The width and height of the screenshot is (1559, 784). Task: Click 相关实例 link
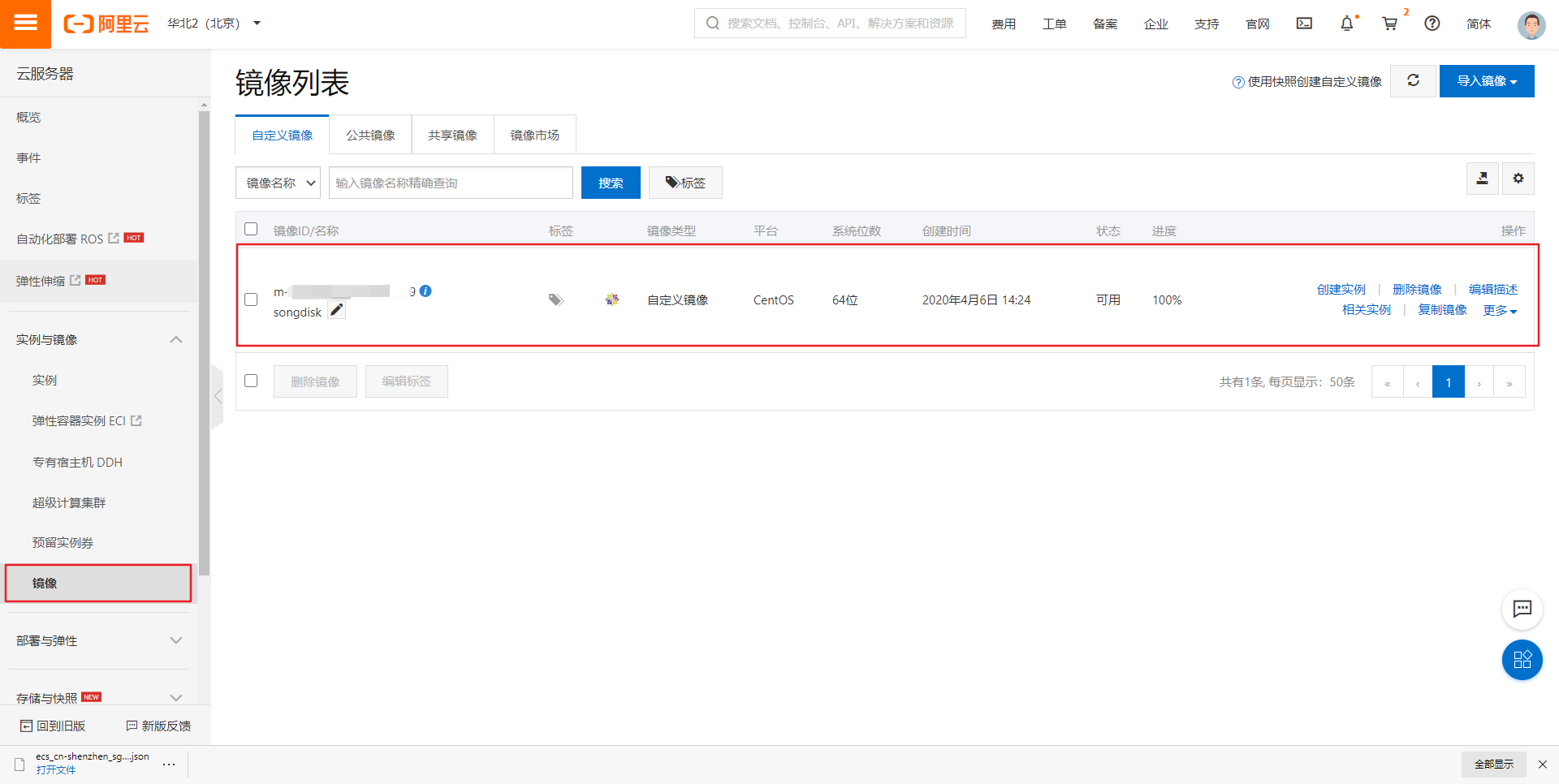click(x=1367, y=309)
